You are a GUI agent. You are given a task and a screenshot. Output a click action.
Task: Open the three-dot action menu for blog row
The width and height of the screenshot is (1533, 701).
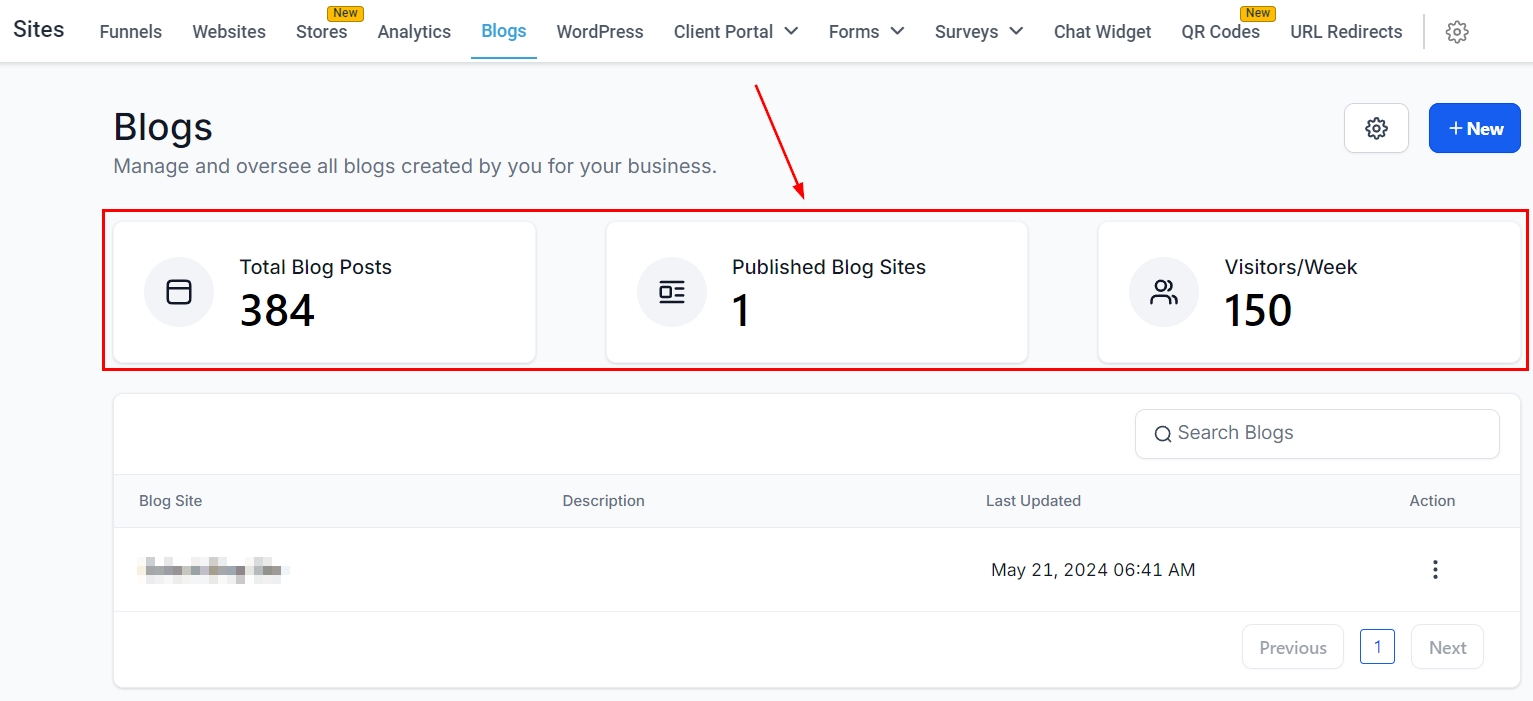(1435, 570)
